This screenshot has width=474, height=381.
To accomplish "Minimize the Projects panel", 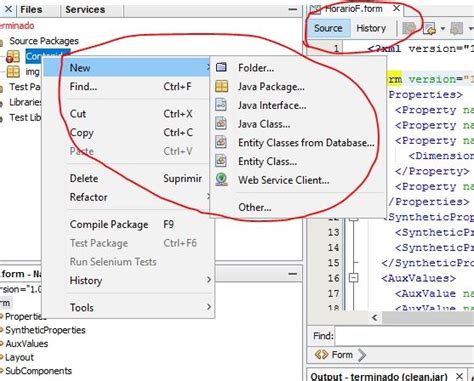I will click(x=292, y=9).
